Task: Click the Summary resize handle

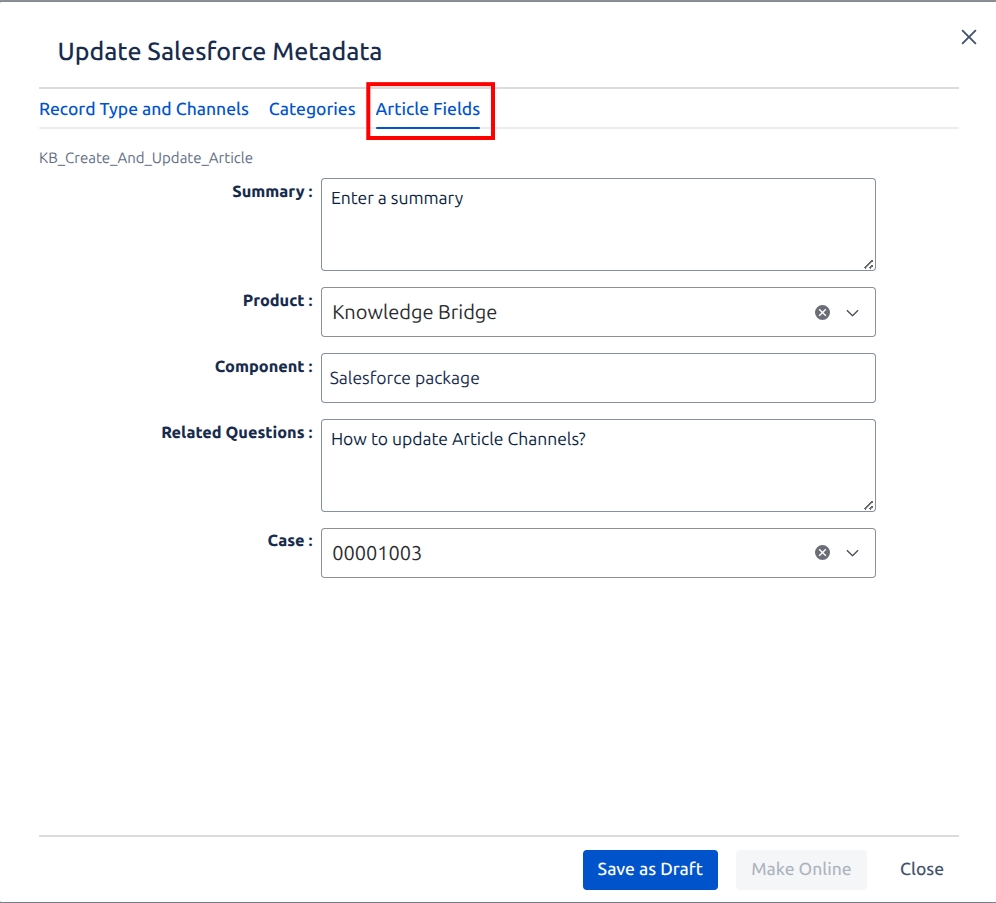Action: [868, 264]
